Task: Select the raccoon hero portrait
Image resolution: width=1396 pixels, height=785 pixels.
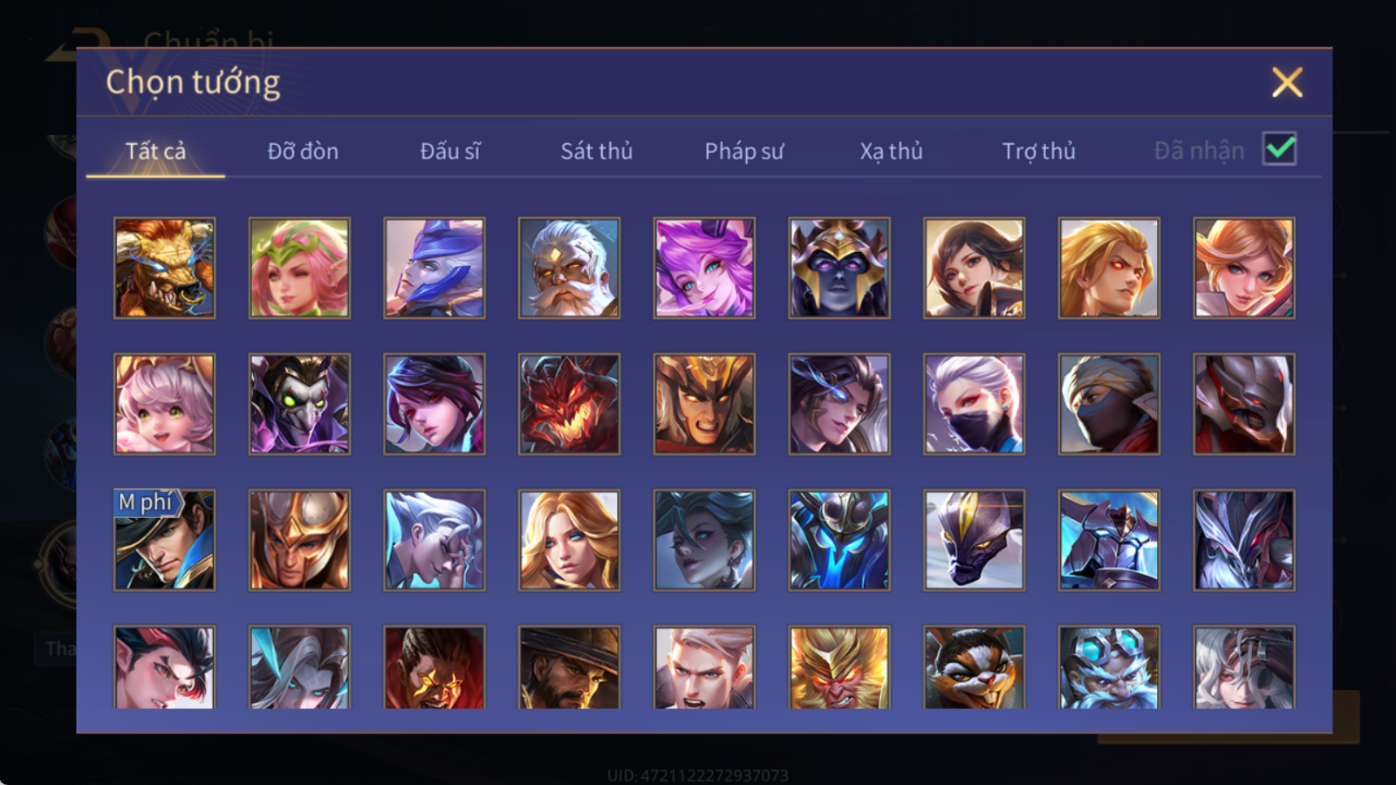Action: 974,667
